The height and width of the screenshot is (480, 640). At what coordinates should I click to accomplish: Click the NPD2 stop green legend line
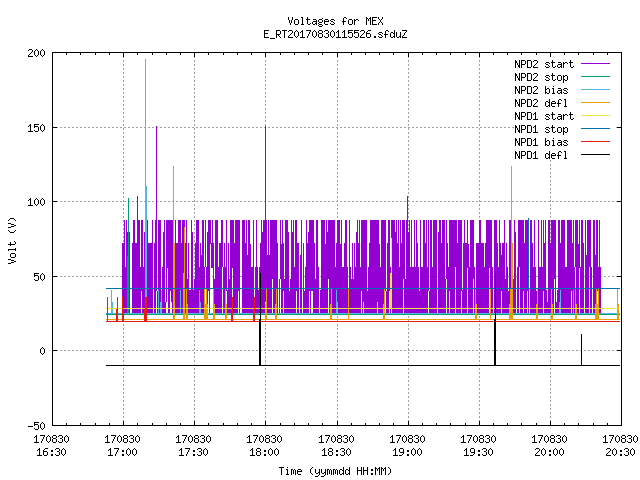[595, 77]
